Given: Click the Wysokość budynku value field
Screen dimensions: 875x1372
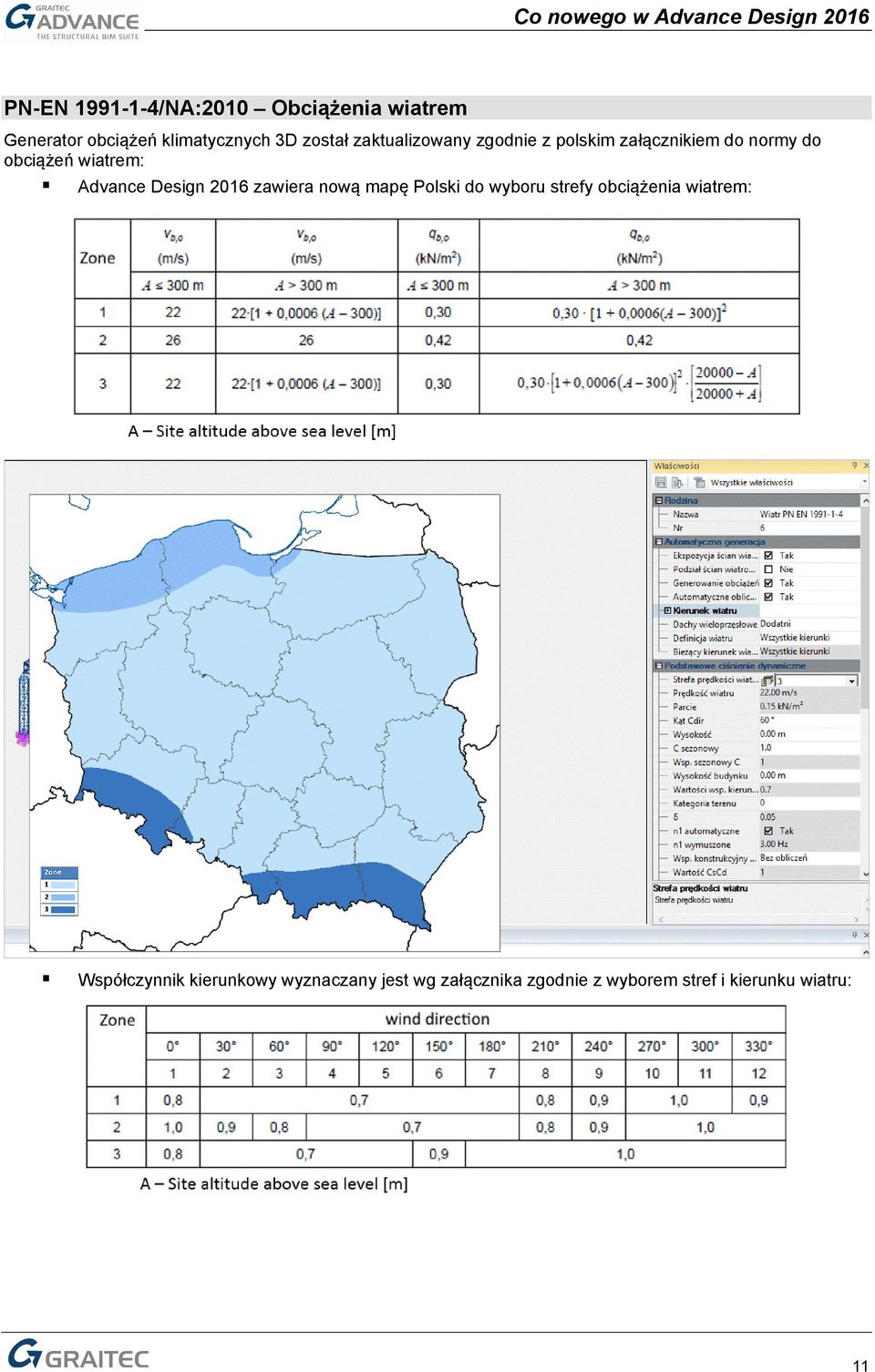Looking at the screenshot, I should [809, 776].
